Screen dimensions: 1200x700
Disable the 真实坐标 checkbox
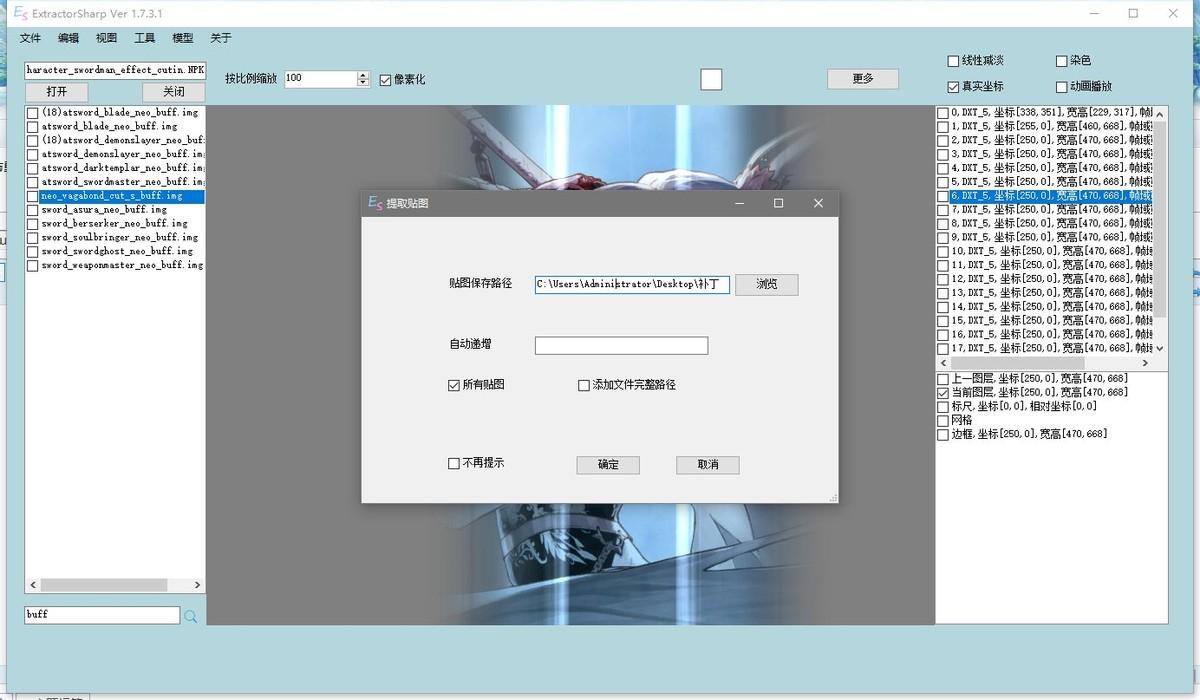click(x=952, y=86)
